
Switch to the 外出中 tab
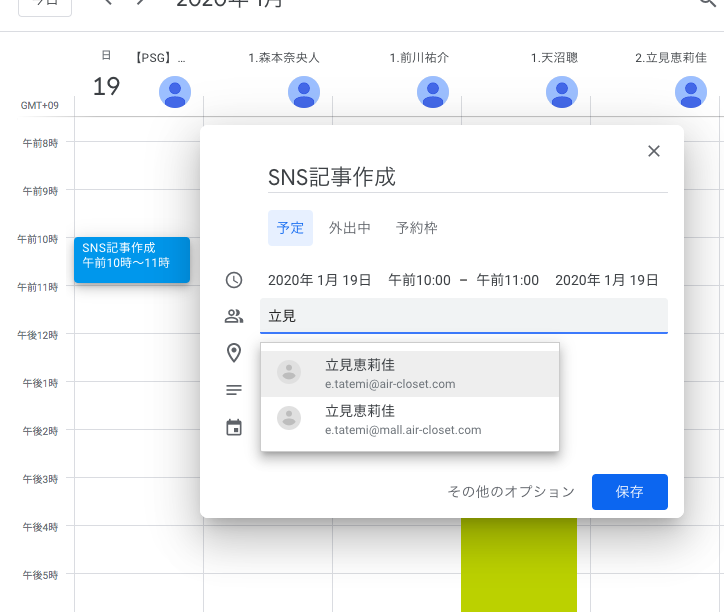coord(350,228)
